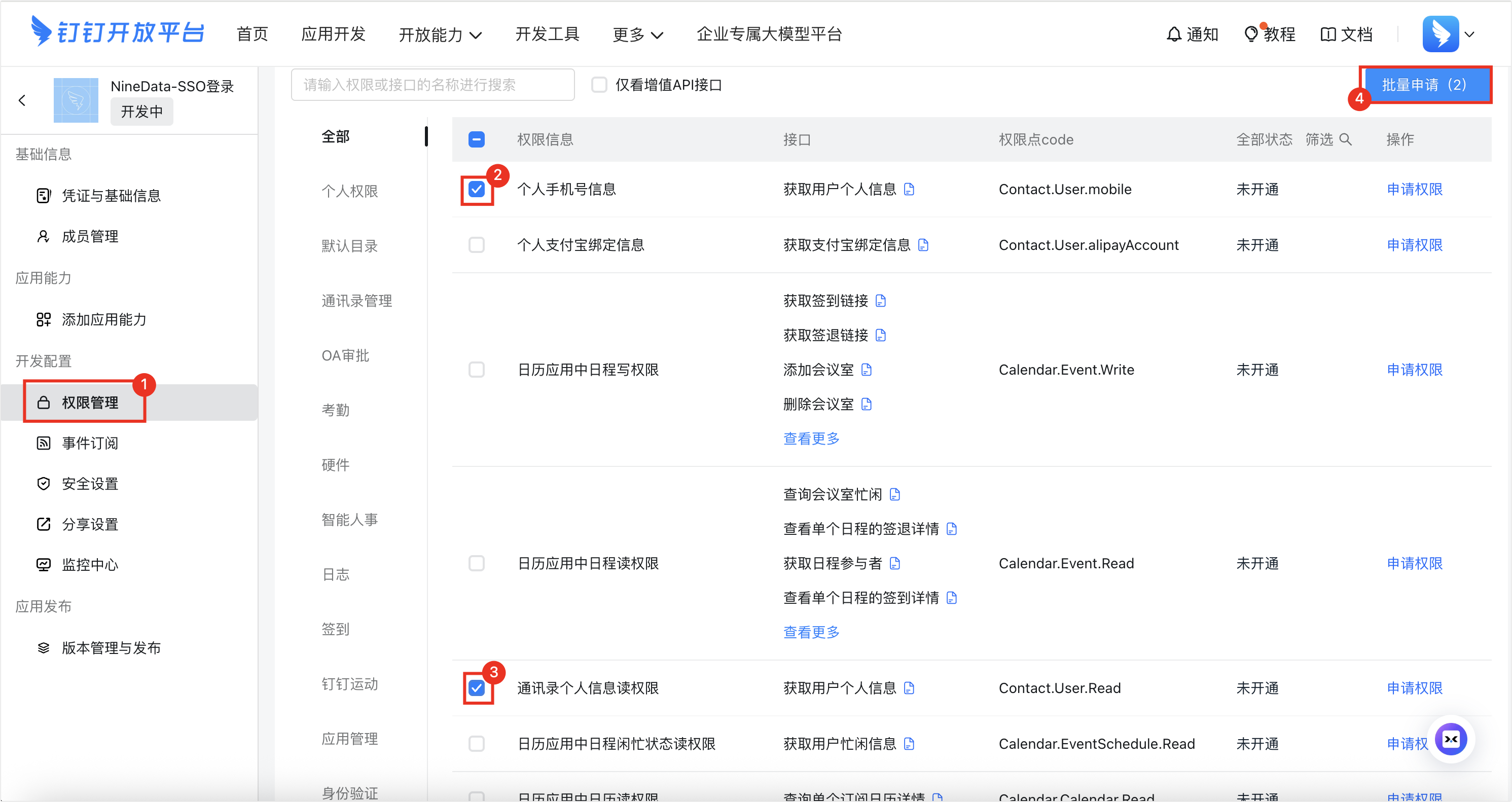Click the tutorial lightbulb icon
Screen dimensions: 1512x802
[1251, 34]
